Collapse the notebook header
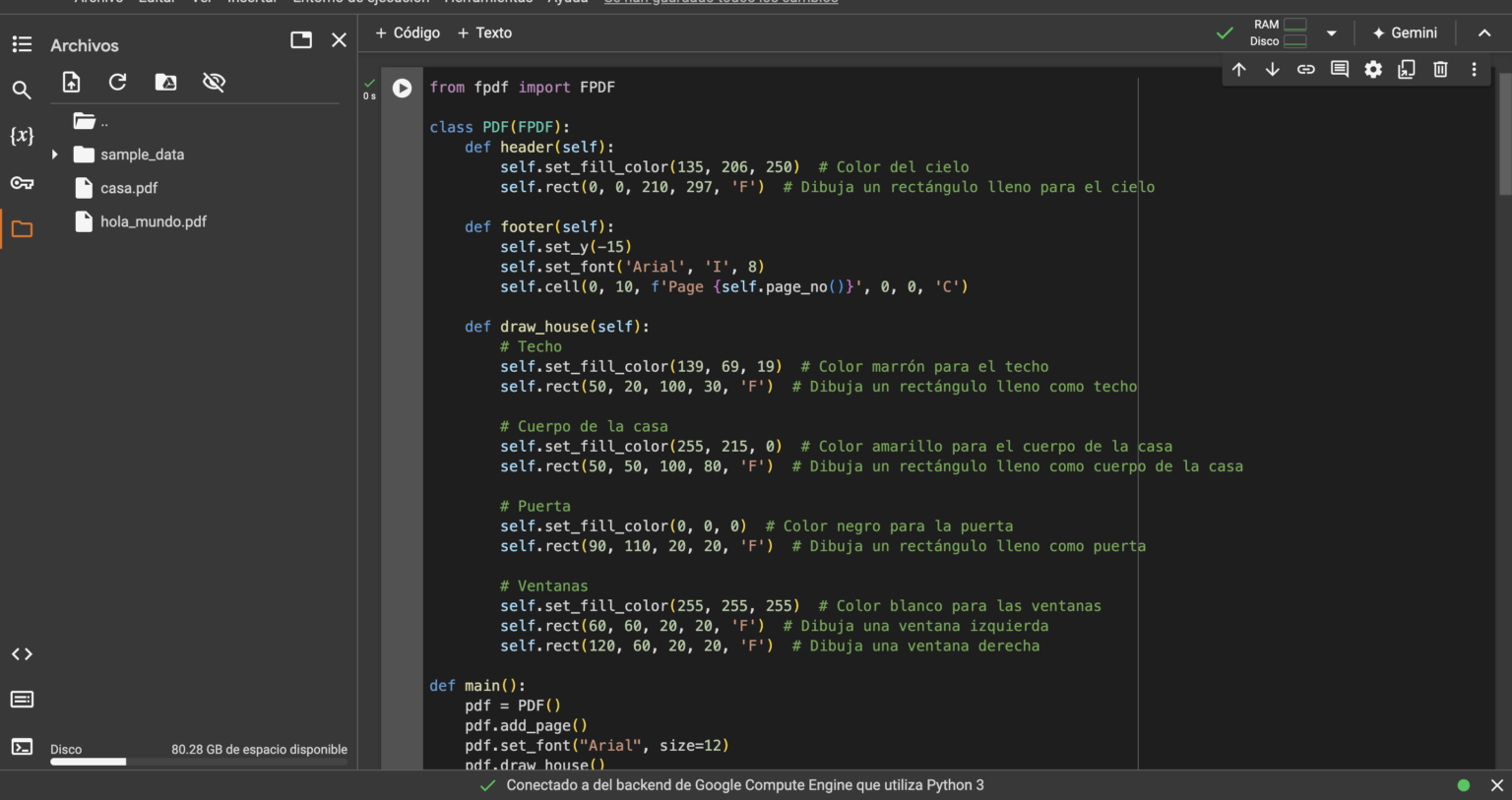 [1484, 32]
